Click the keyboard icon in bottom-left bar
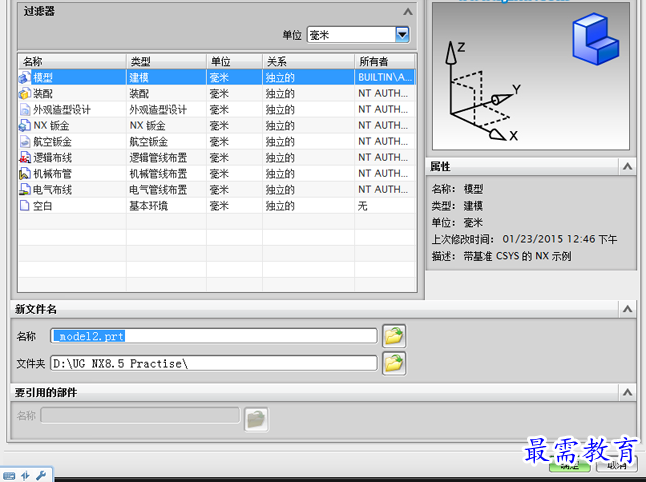Image resolution: width=646 pixels, height=482 pixels. [9, 476]
